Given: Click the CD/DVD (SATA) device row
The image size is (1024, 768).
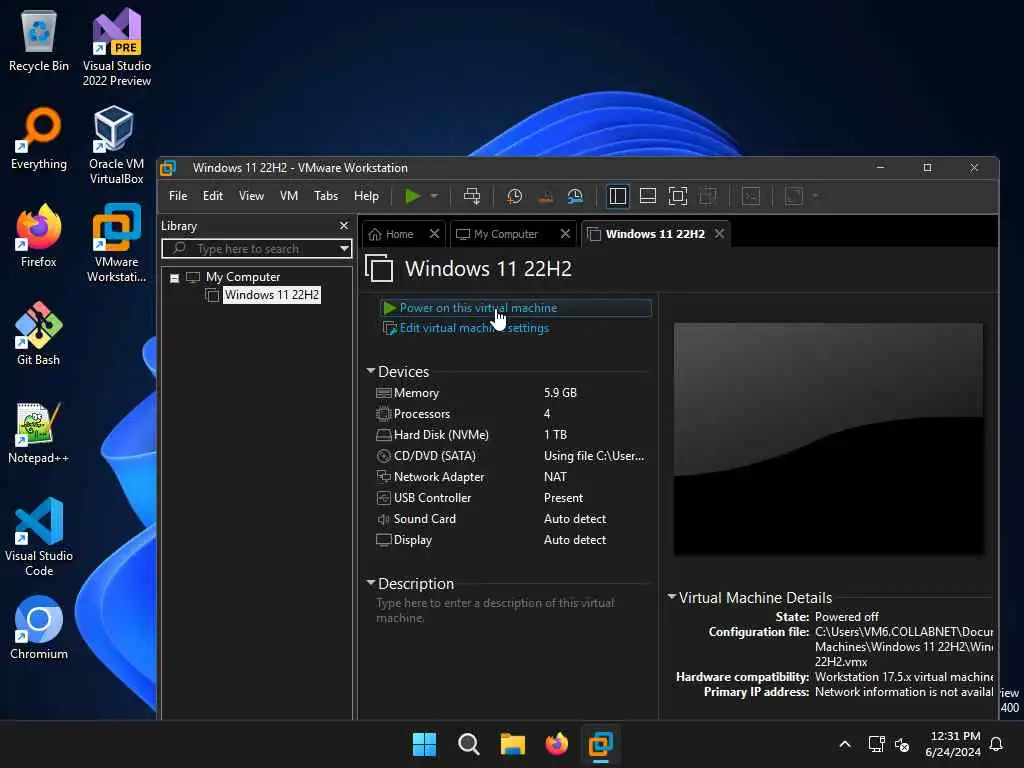Looking at the screenshot, I should point(511,456).
